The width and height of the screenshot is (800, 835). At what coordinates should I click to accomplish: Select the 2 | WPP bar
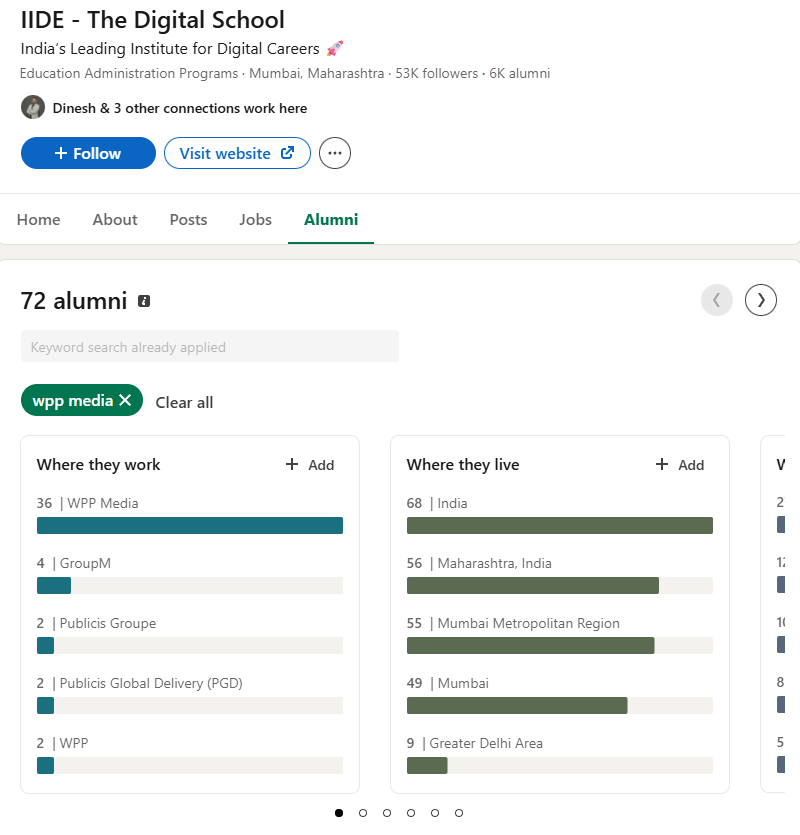(190, 765)
